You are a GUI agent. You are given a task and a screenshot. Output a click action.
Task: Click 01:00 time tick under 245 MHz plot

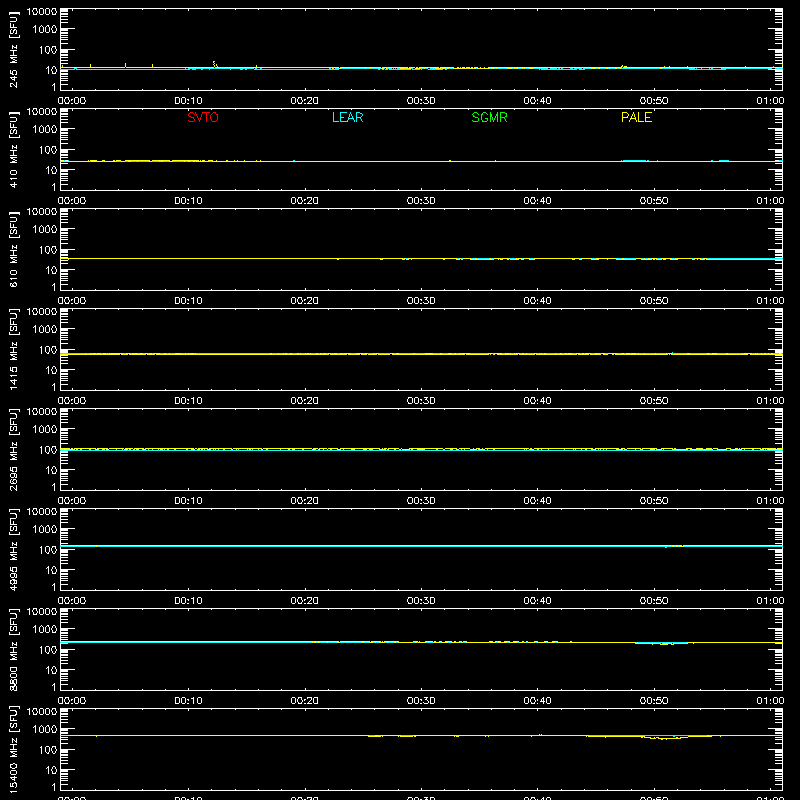coord(770,101)
